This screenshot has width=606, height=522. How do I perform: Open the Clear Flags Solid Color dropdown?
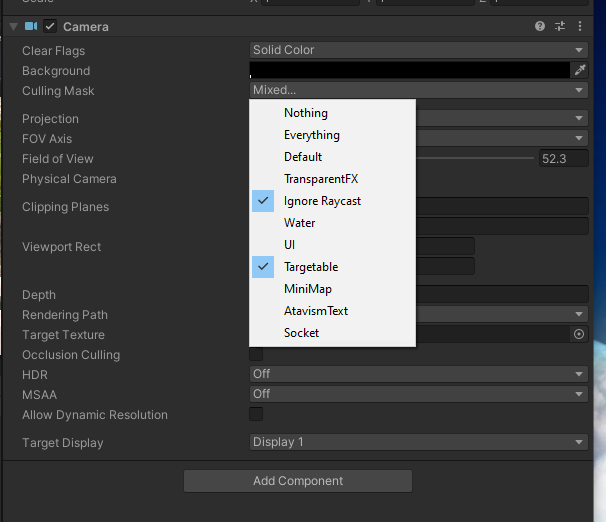coord(419,50)
